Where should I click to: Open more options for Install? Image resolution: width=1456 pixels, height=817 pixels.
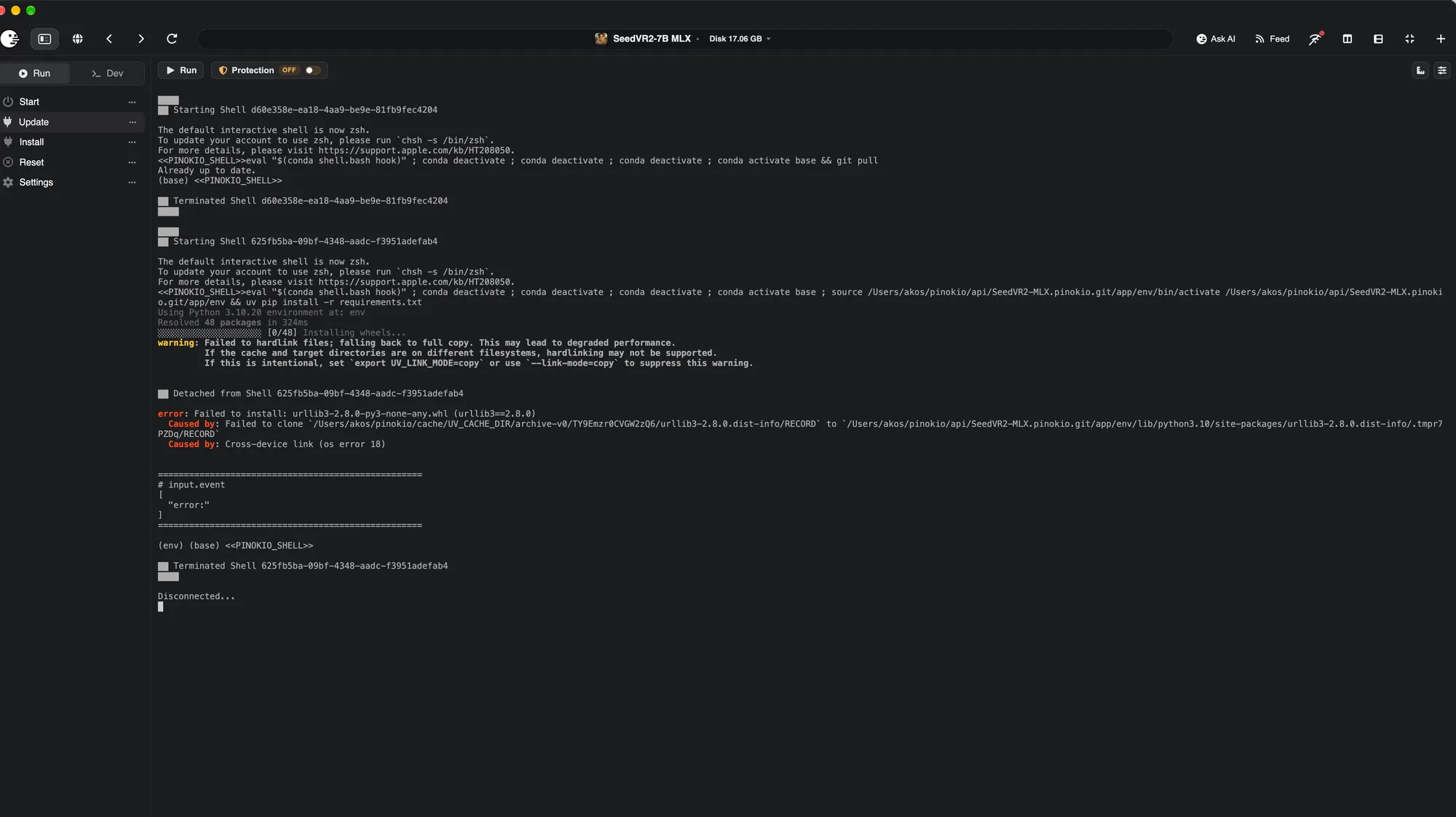(132, 142)
